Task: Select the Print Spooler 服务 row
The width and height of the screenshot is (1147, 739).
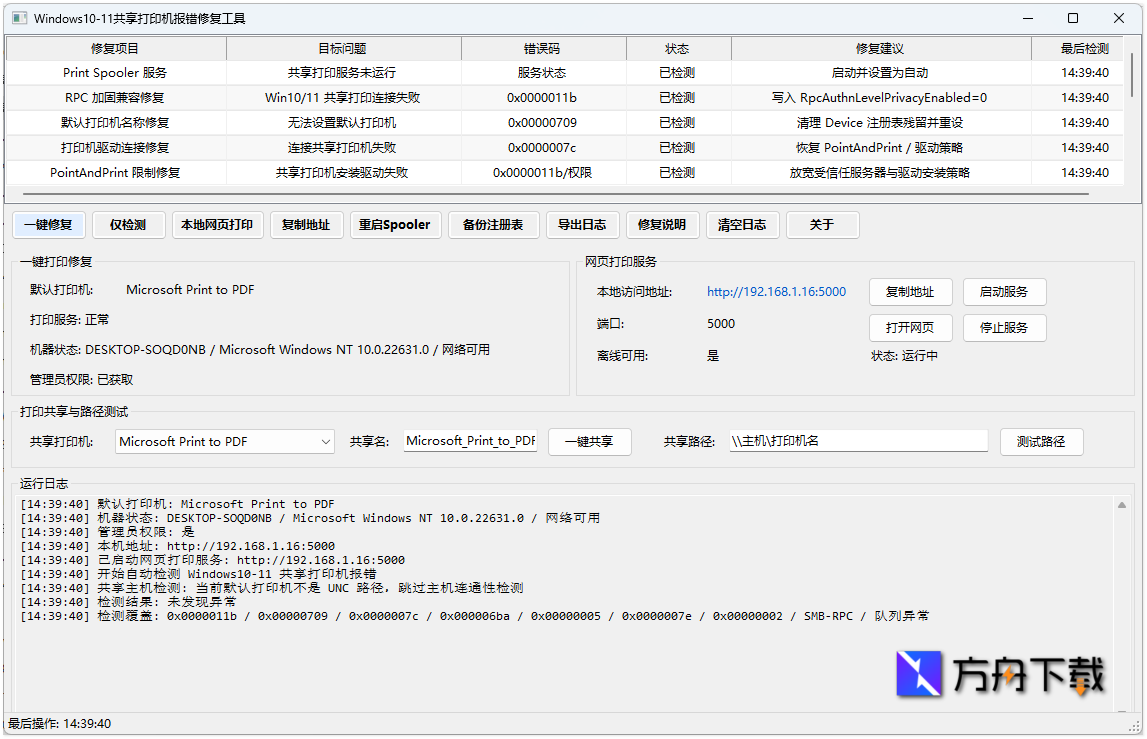Action: coord(564,72)
